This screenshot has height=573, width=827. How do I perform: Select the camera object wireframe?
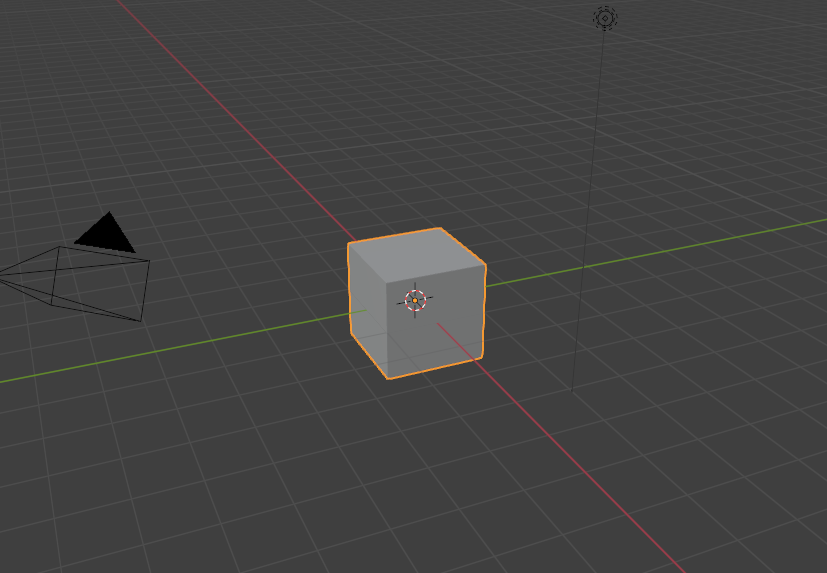coord(75,283)
